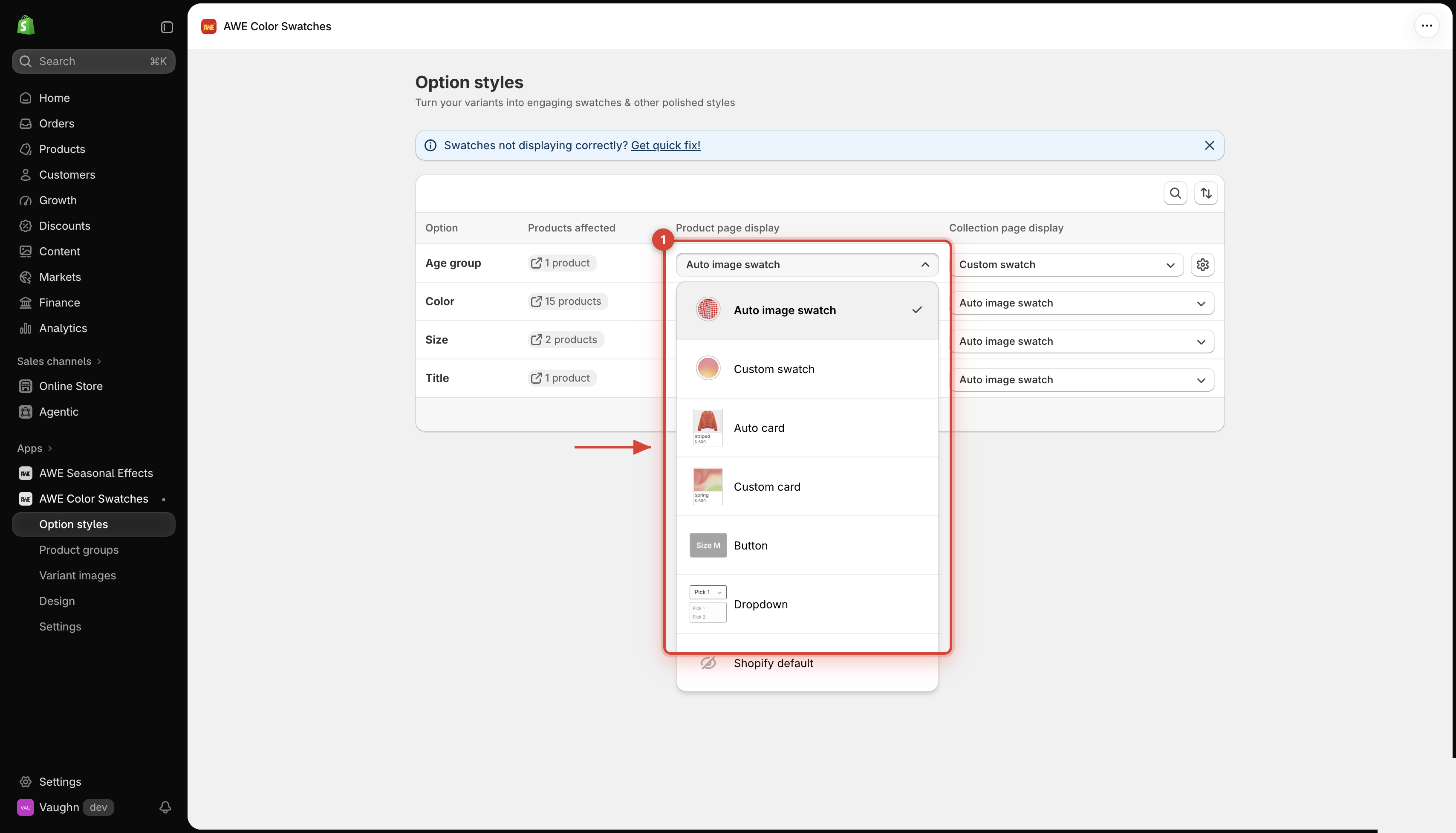
Task: Click the sort arrows icon
Action: [x=1205, y=194]
